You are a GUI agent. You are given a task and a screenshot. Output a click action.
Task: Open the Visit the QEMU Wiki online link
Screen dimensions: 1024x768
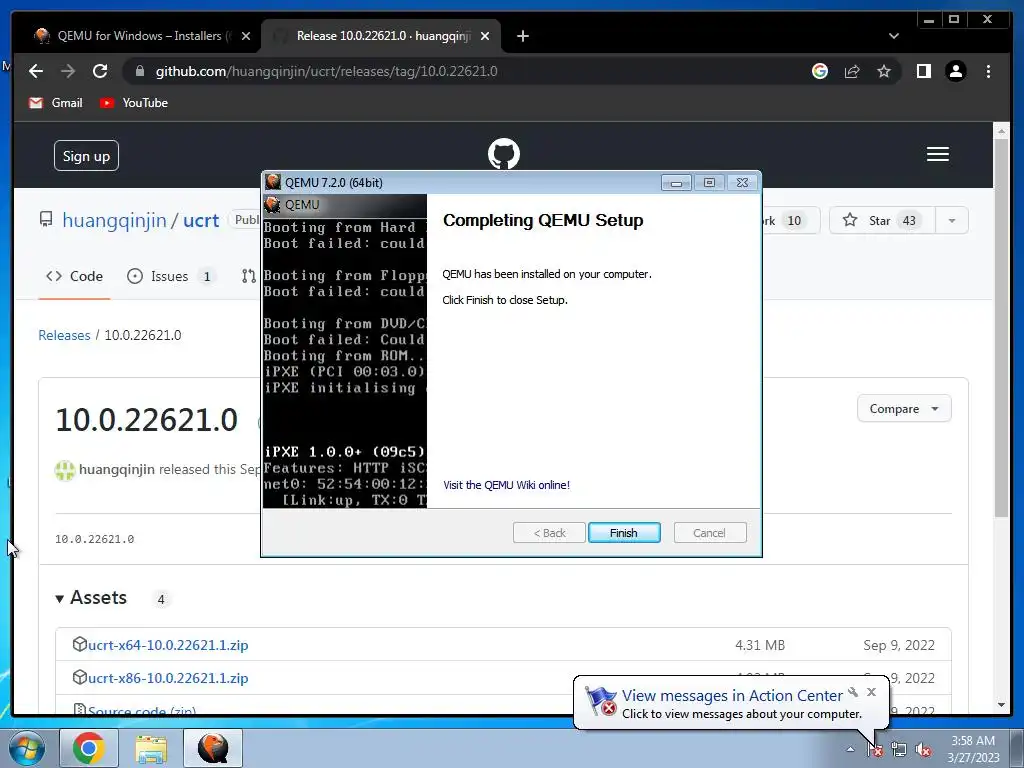click(x=506, y=485)
